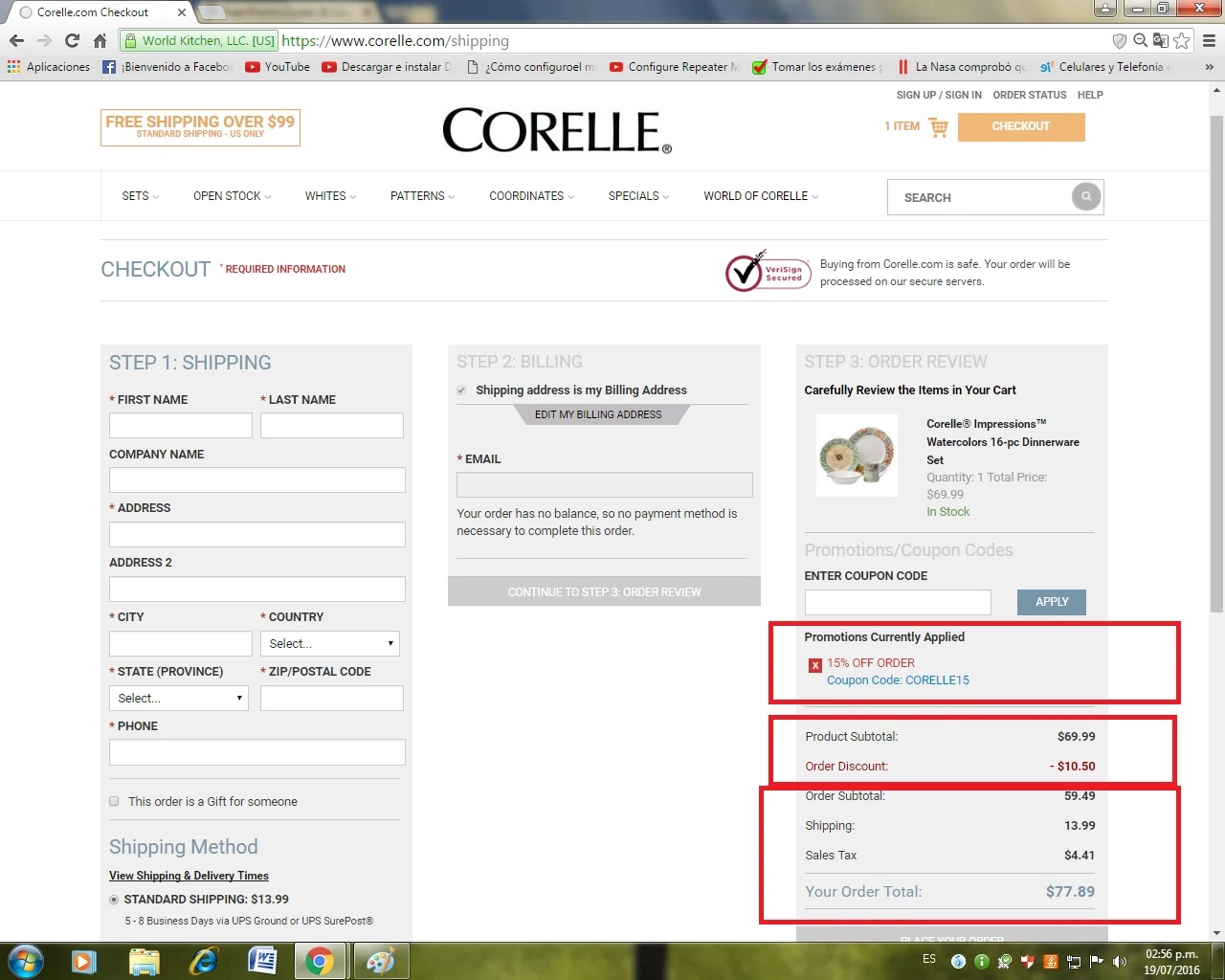Screen dimensions: 1225x980
Task: Go to browser home icon
Action: [x=100, y=41]
